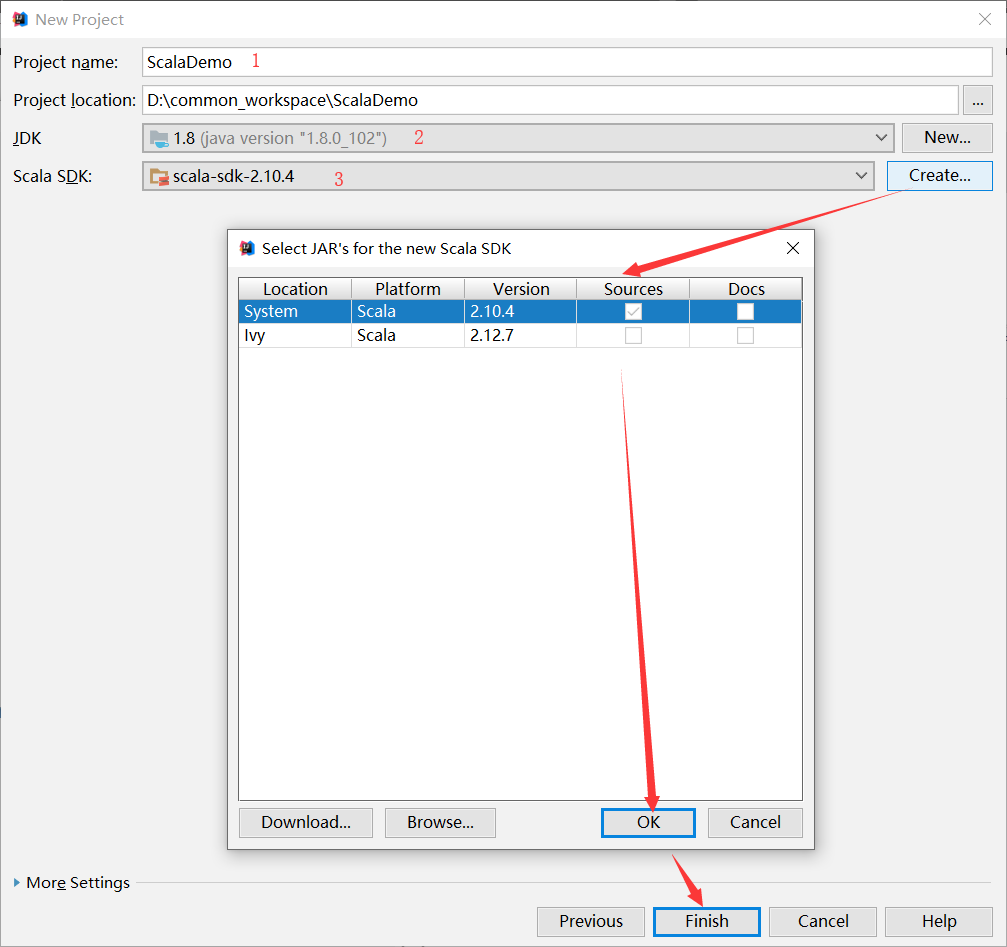The image size is (1007, 947).
Task: Sort by the Location column header
Action: click(x=295, y=289)
